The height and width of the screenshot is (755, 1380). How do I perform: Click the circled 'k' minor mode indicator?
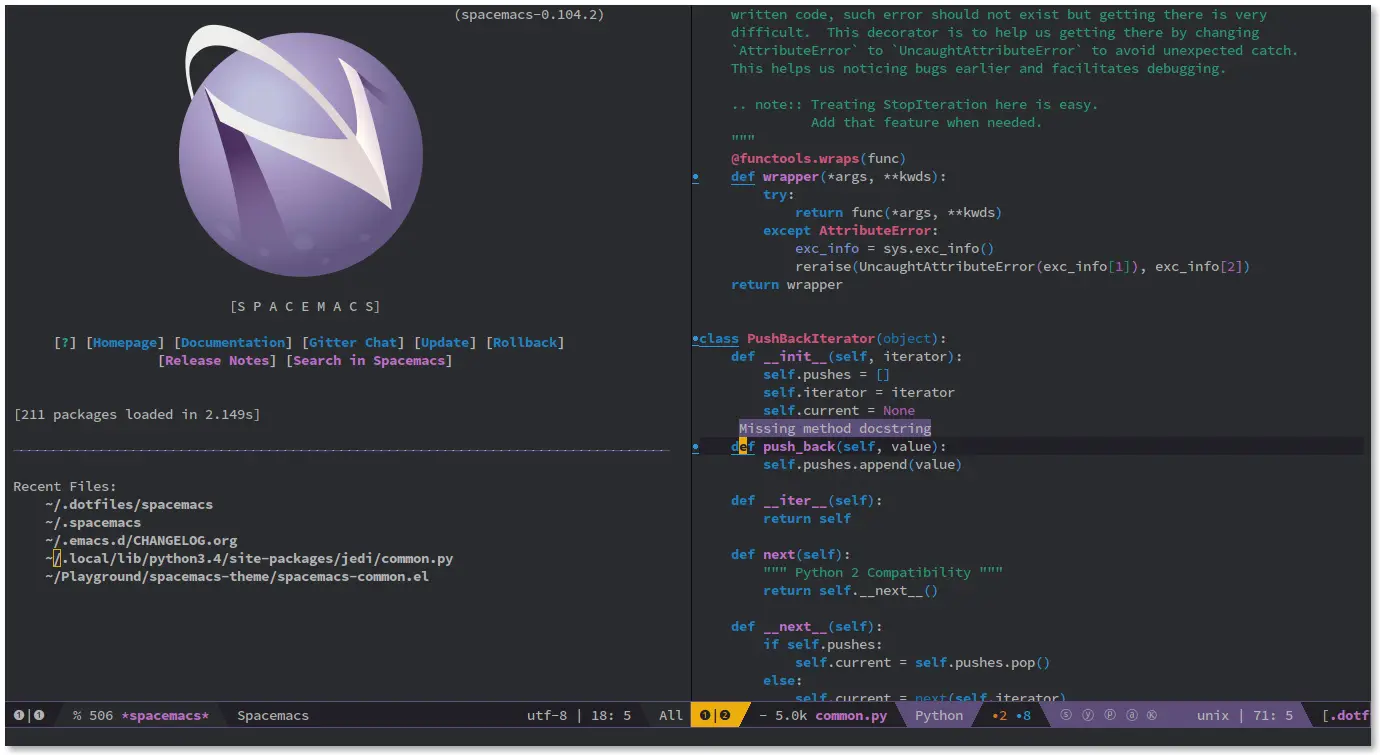click(x=1152, y=715)
